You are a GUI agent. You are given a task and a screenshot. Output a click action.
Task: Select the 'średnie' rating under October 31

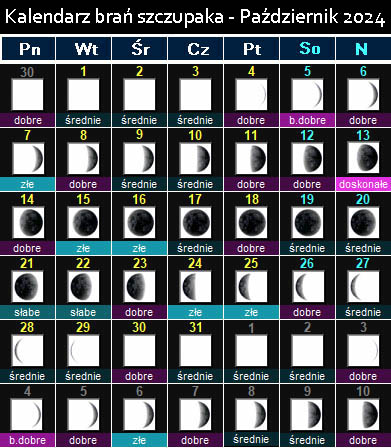point(195,376)
